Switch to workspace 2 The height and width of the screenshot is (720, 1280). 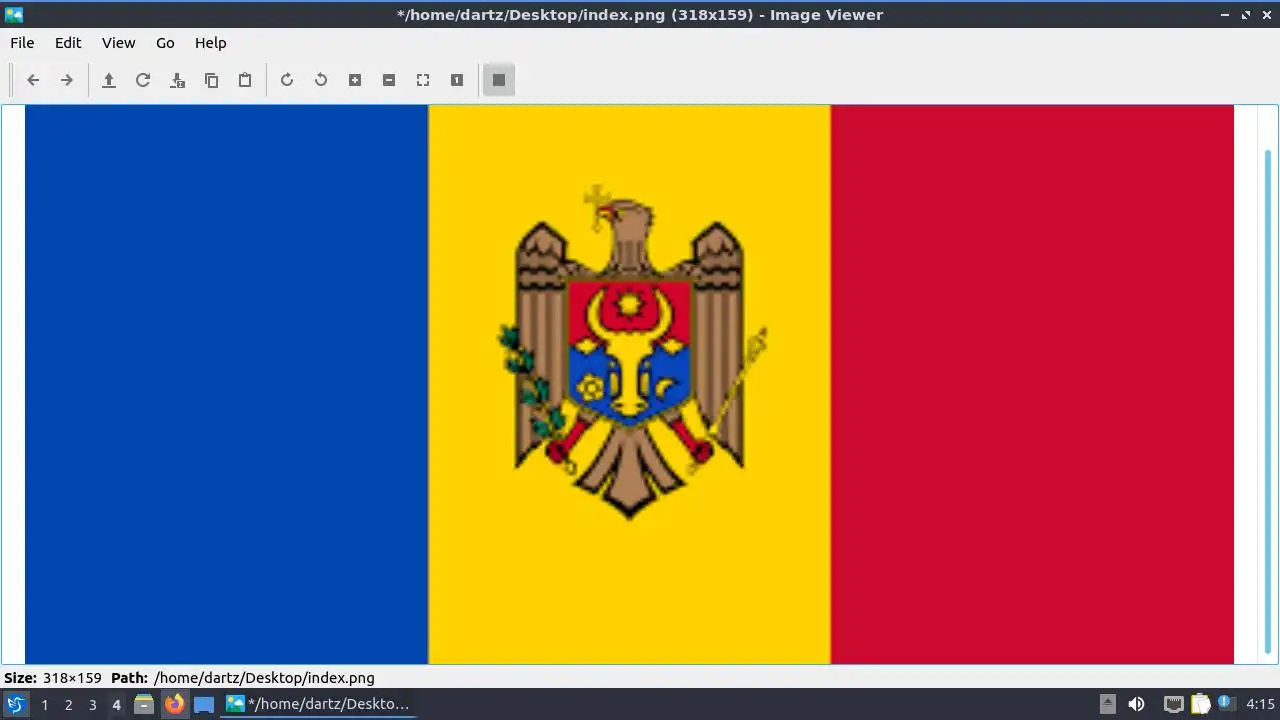pos(68,705)
